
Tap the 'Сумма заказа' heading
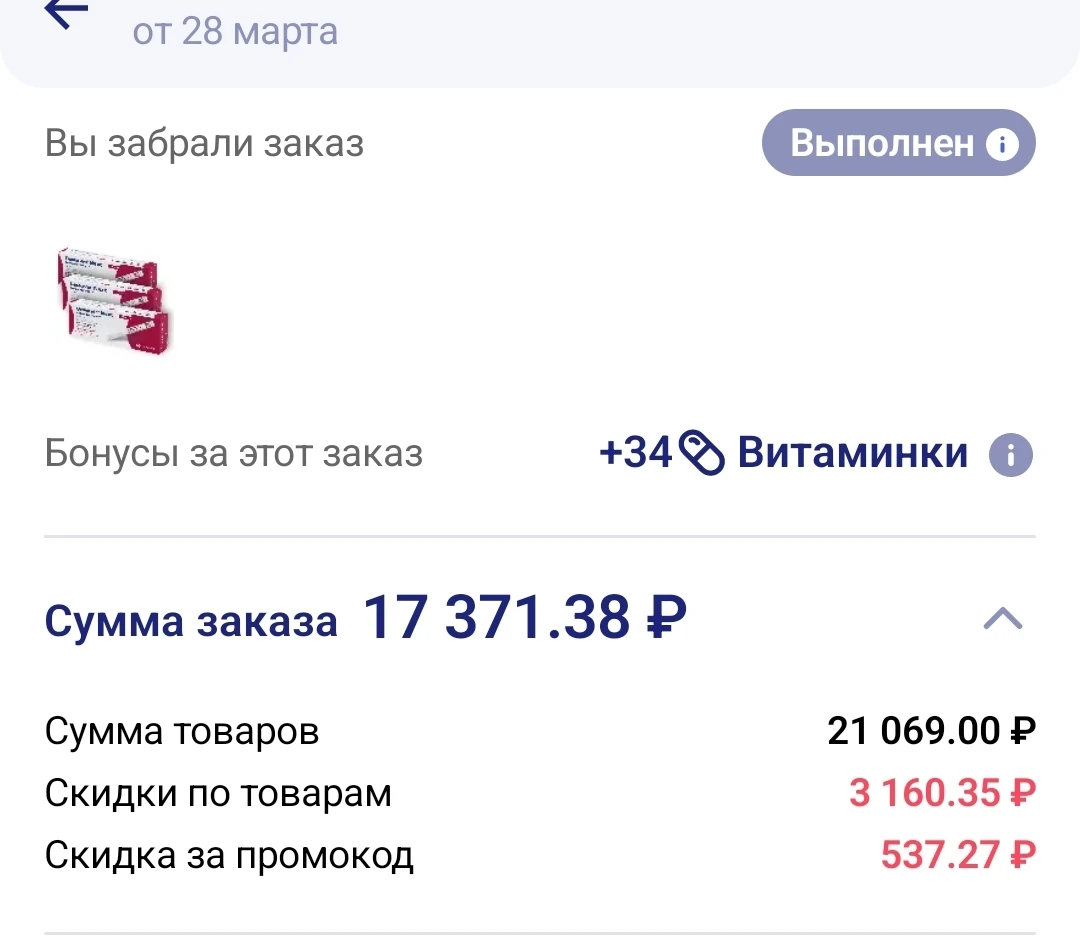(x=191, y=622)
